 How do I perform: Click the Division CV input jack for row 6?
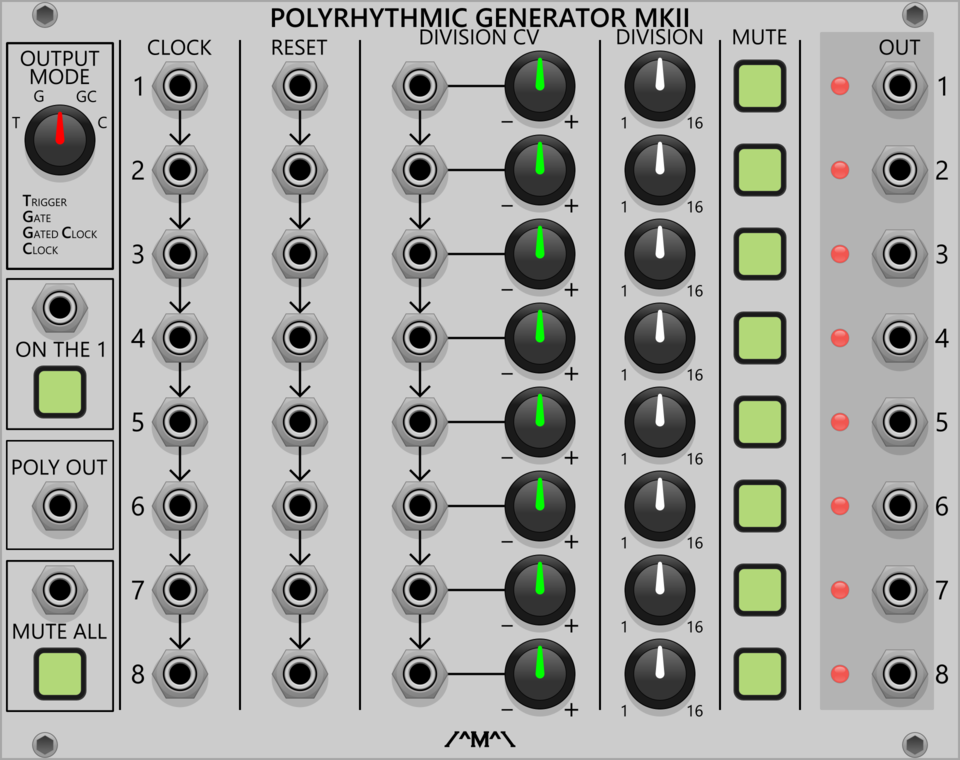pos(420,506)
